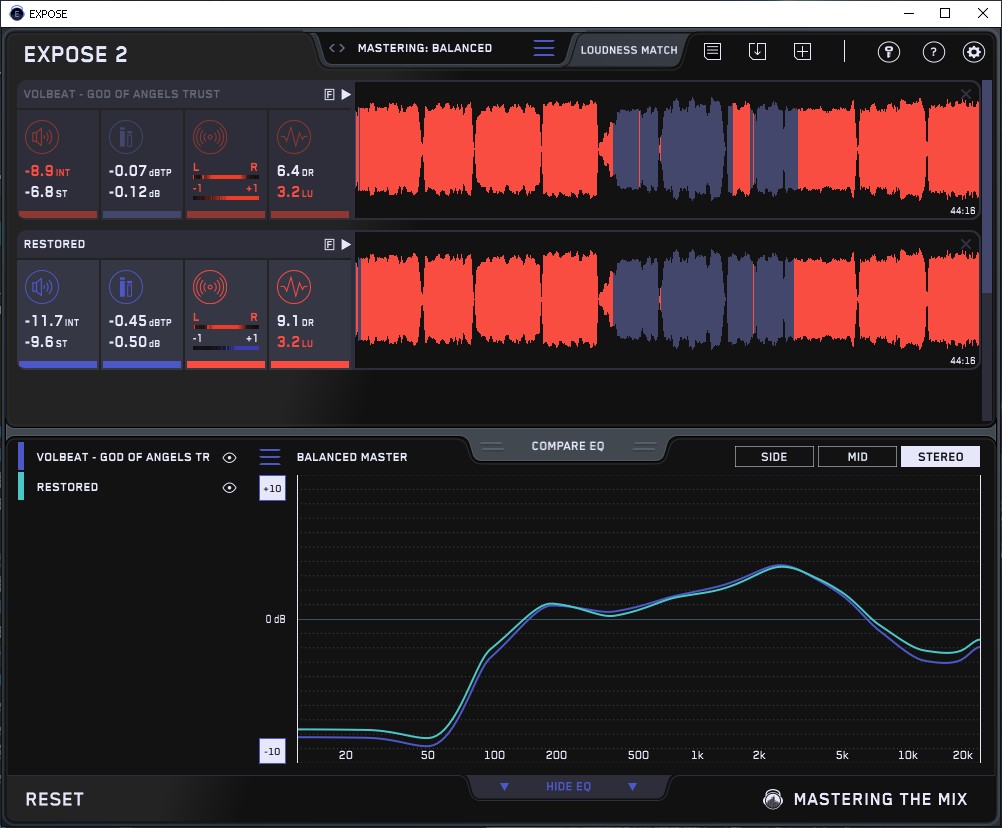Select Volbeat - God of Angels TR in EQ legend
Viewport: 1002px width, 828px height.
click(x=123, y=457)
